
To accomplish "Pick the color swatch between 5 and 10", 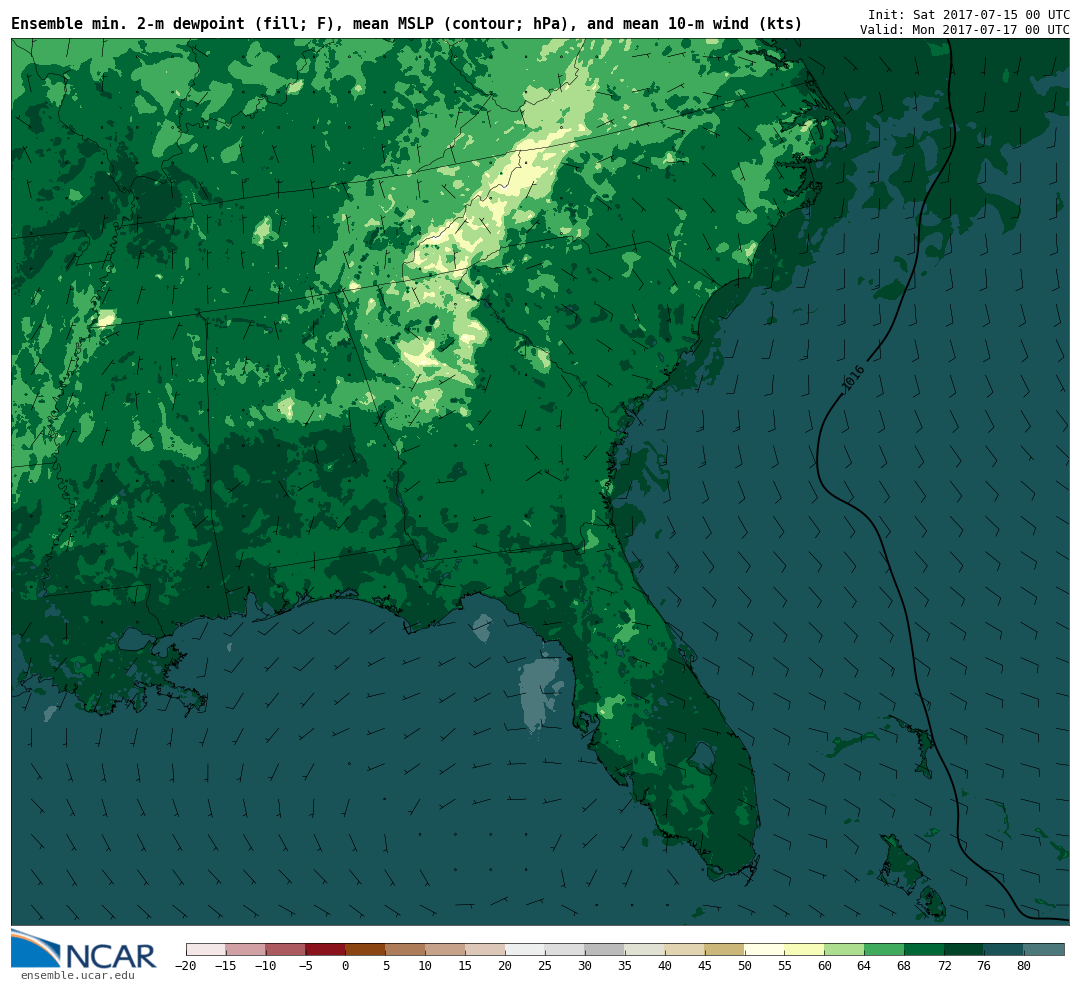I will (406, 949).
